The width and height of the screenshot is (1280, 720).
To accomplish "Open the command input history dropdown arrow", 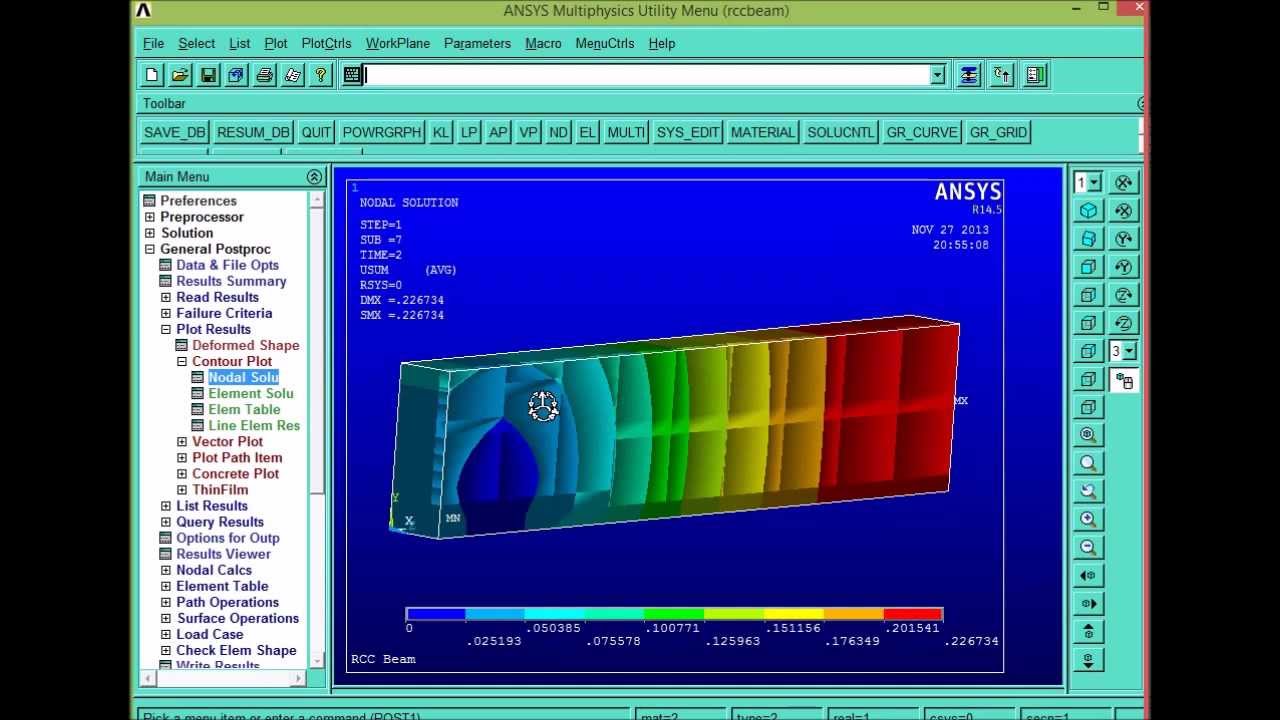I will (x=937, y=75).
